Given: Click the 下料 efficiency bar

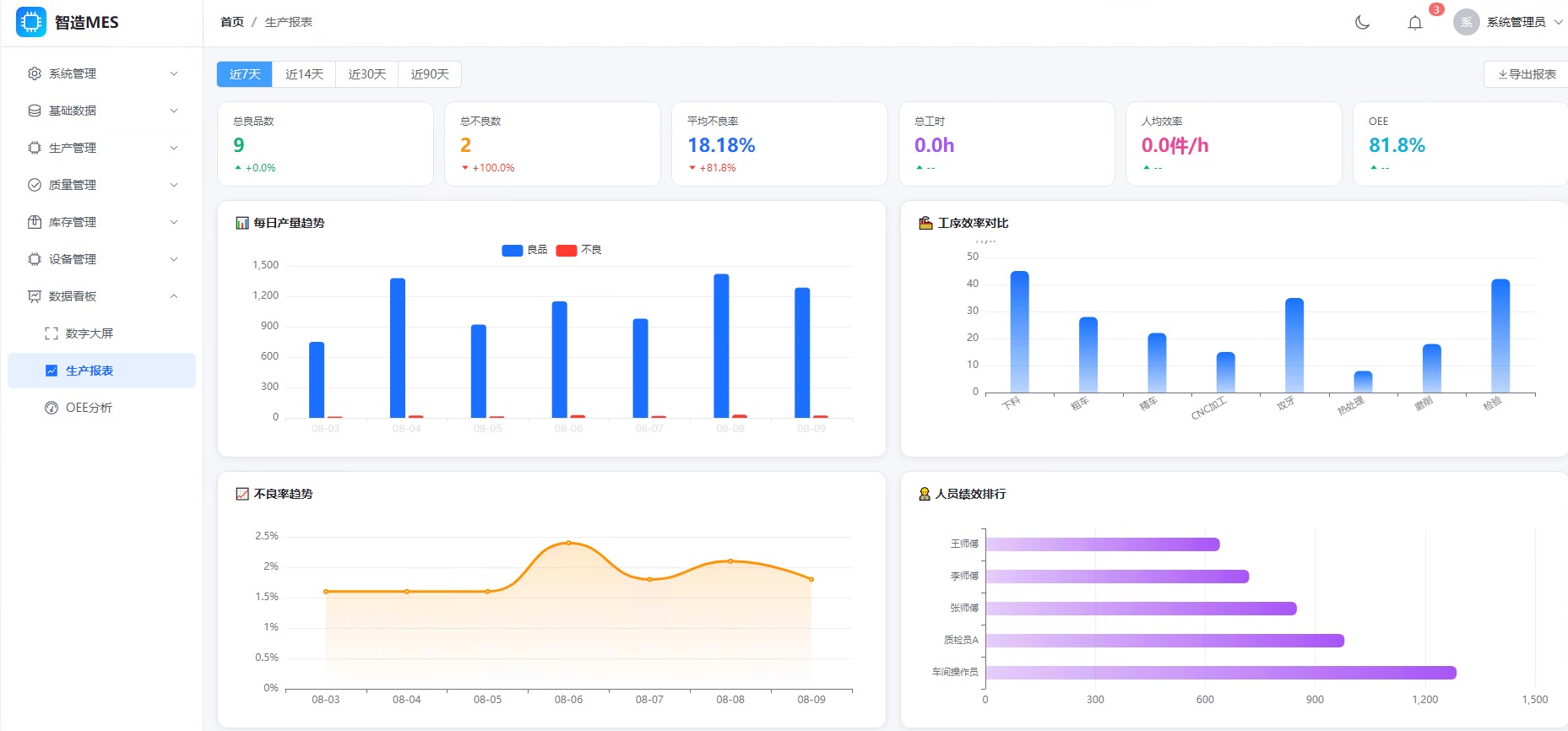Looking at the screenshot, I should (x=1020, y=332).
